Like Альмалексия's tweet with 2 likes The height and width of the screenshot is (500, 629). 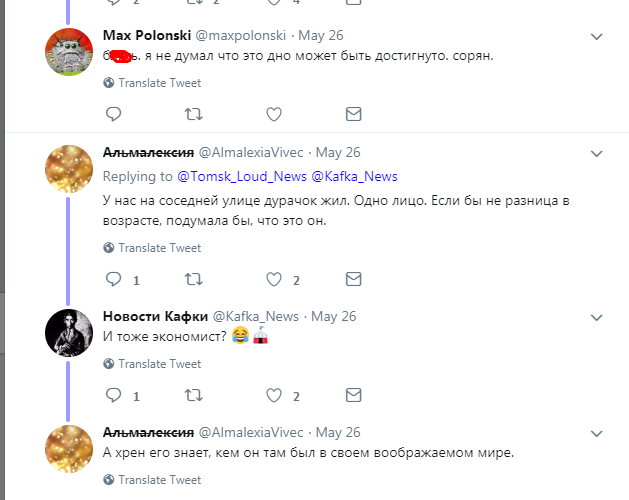tap(274, 279)
